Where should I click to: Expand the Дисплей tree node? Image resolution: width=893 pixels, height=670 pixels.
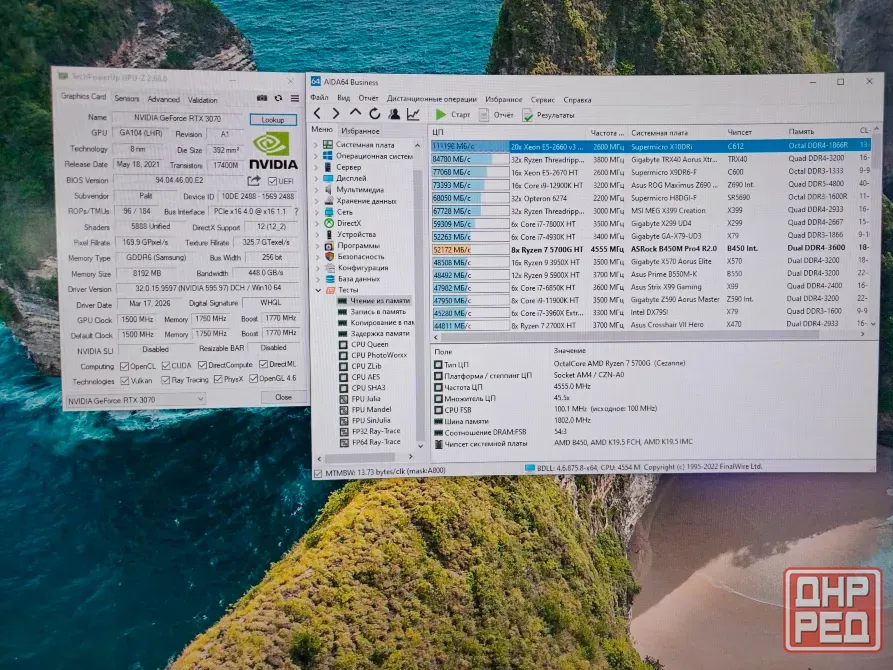[x=316, y=178]
